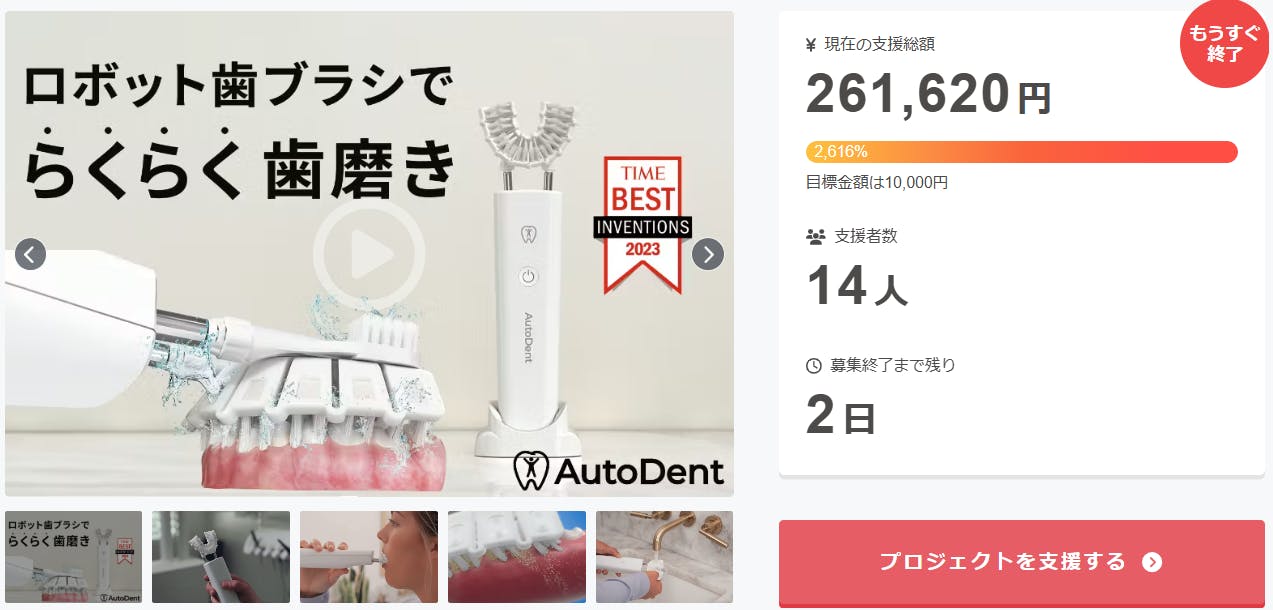The width and height of the screenshot is (1273, 610).
Task: Click the TIME Best Inventions 2023 badge
Action: click(x=643, y=225)
